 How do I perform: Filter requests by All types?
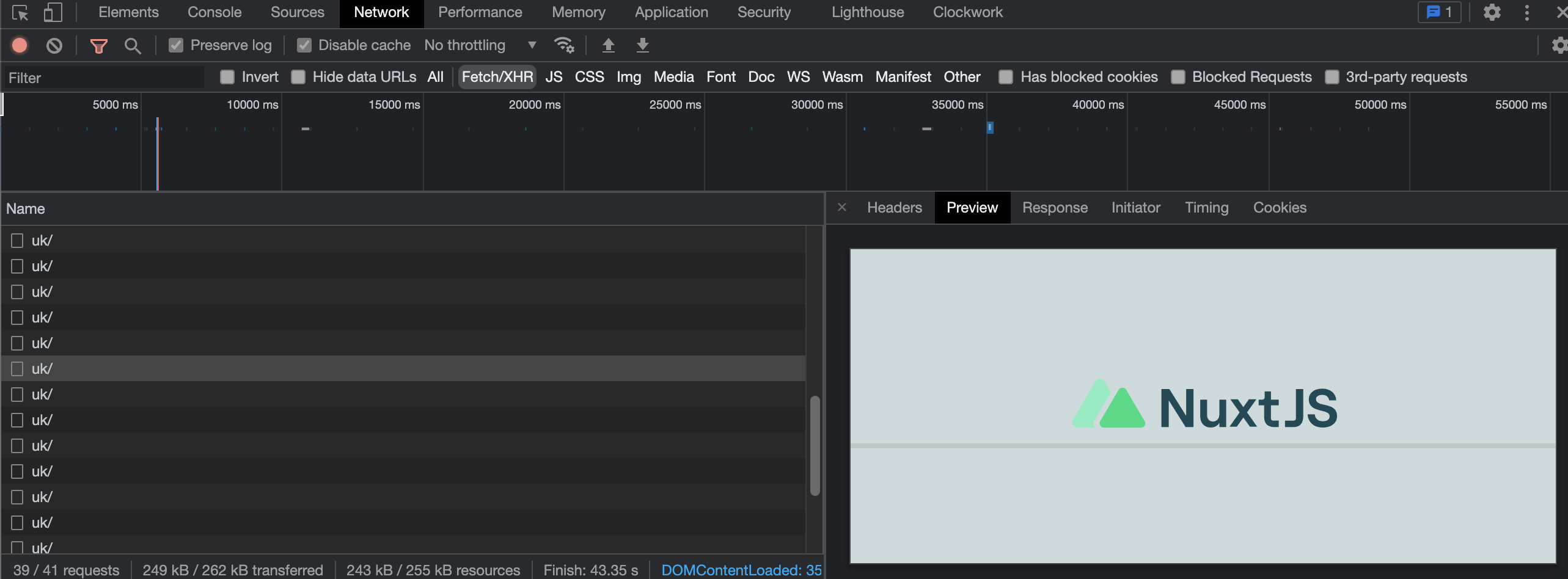coord(436,77)
